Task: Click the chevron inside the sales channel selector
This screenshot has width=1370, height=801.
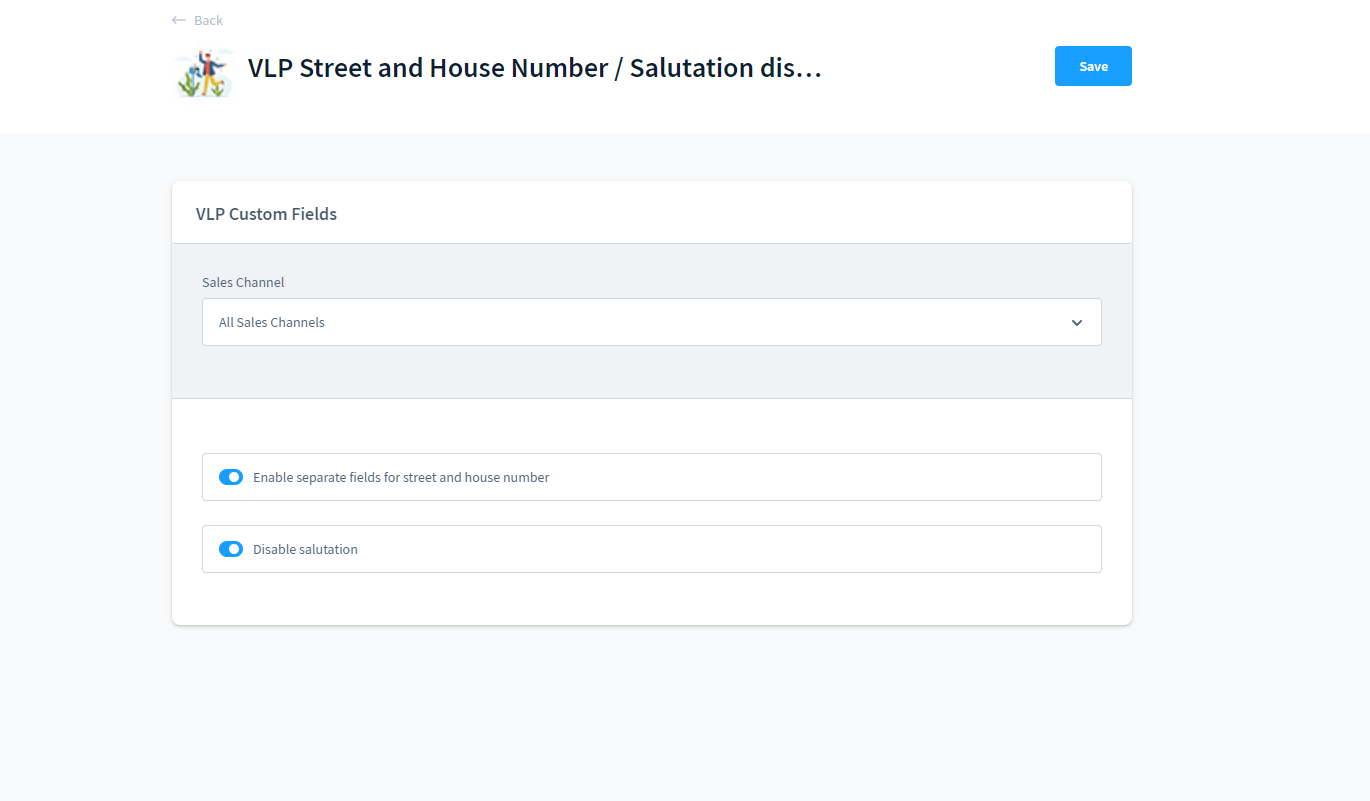Action: [1077, 322]
